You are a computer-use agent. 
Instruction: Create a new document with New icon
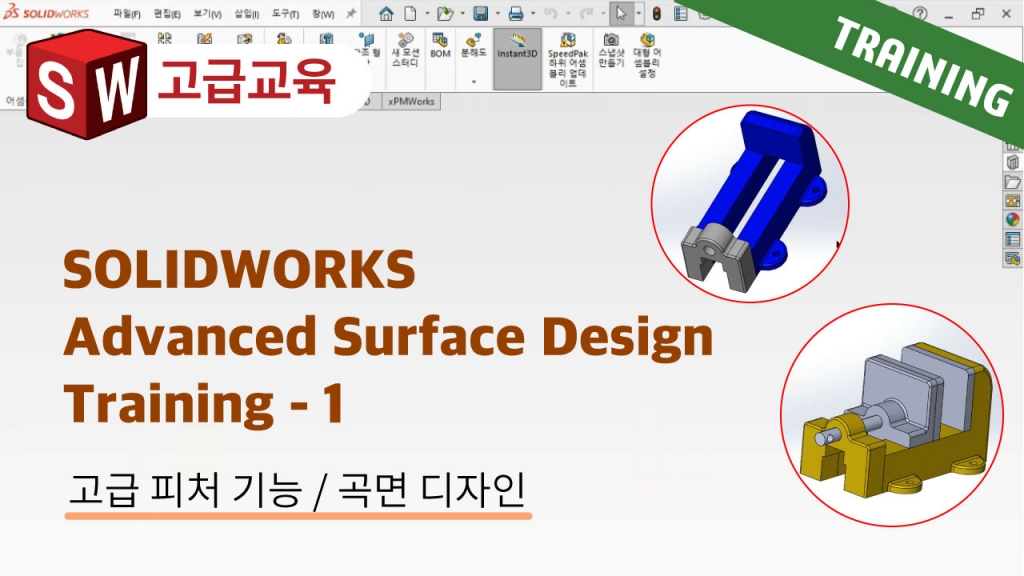[x=410, y=13]
